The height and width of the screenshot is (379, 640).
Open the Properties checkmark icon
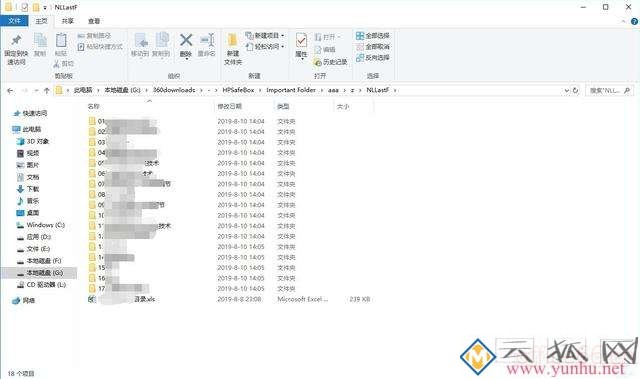[x=301, y=40]
